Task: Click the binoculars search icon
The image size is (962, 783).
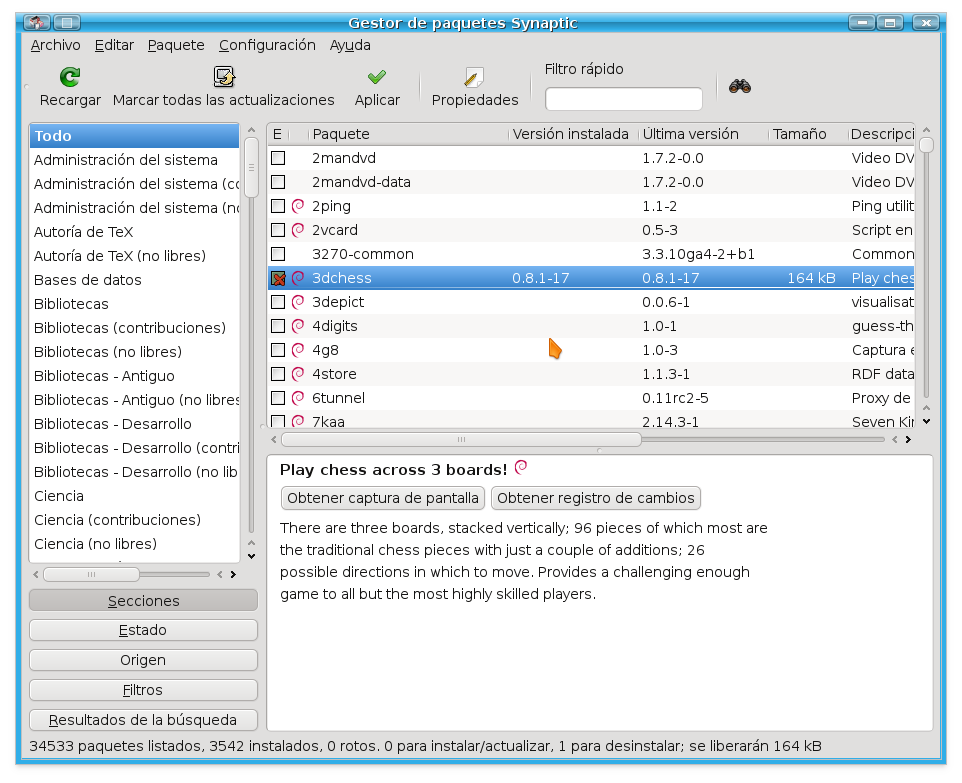Action: pyautogui.click(x=740, y=86)
